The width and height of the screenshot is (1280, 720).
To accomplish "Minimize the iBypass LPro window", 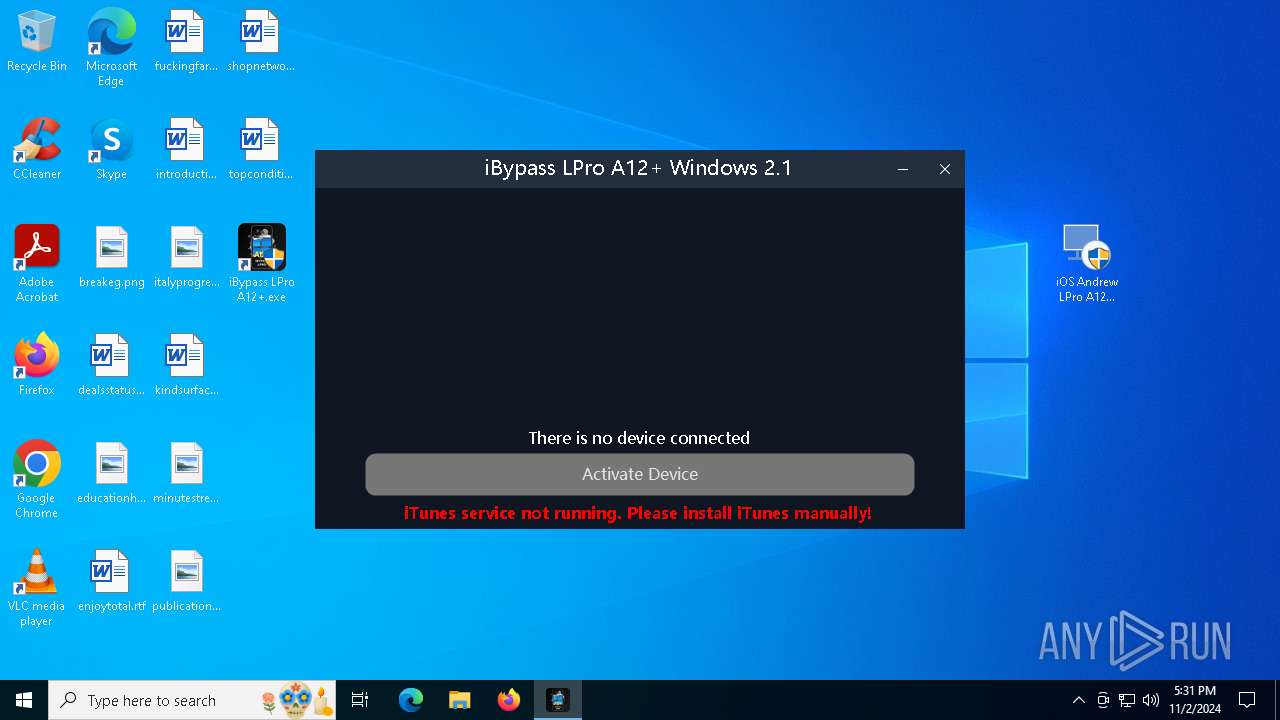I will (x=903, y=169).
